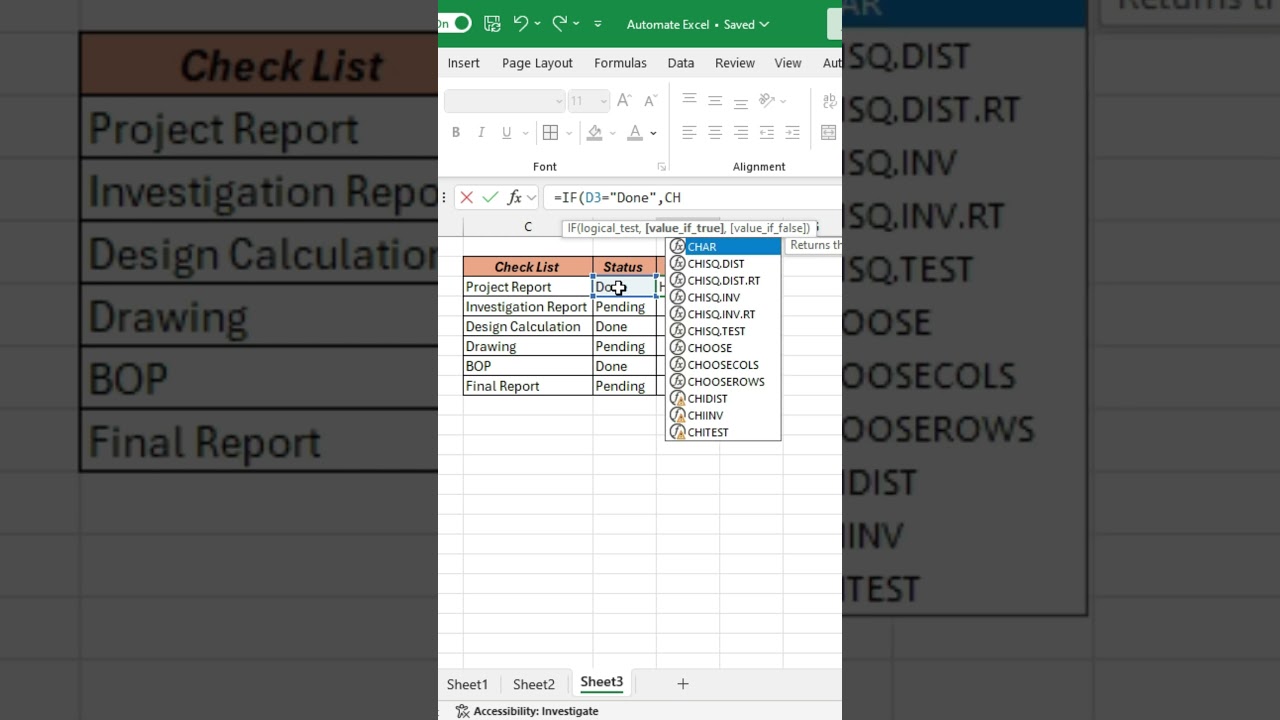Viewport: 1280px width, 720px height.
Task: Click Top Align icon
Action: (689, 100)
